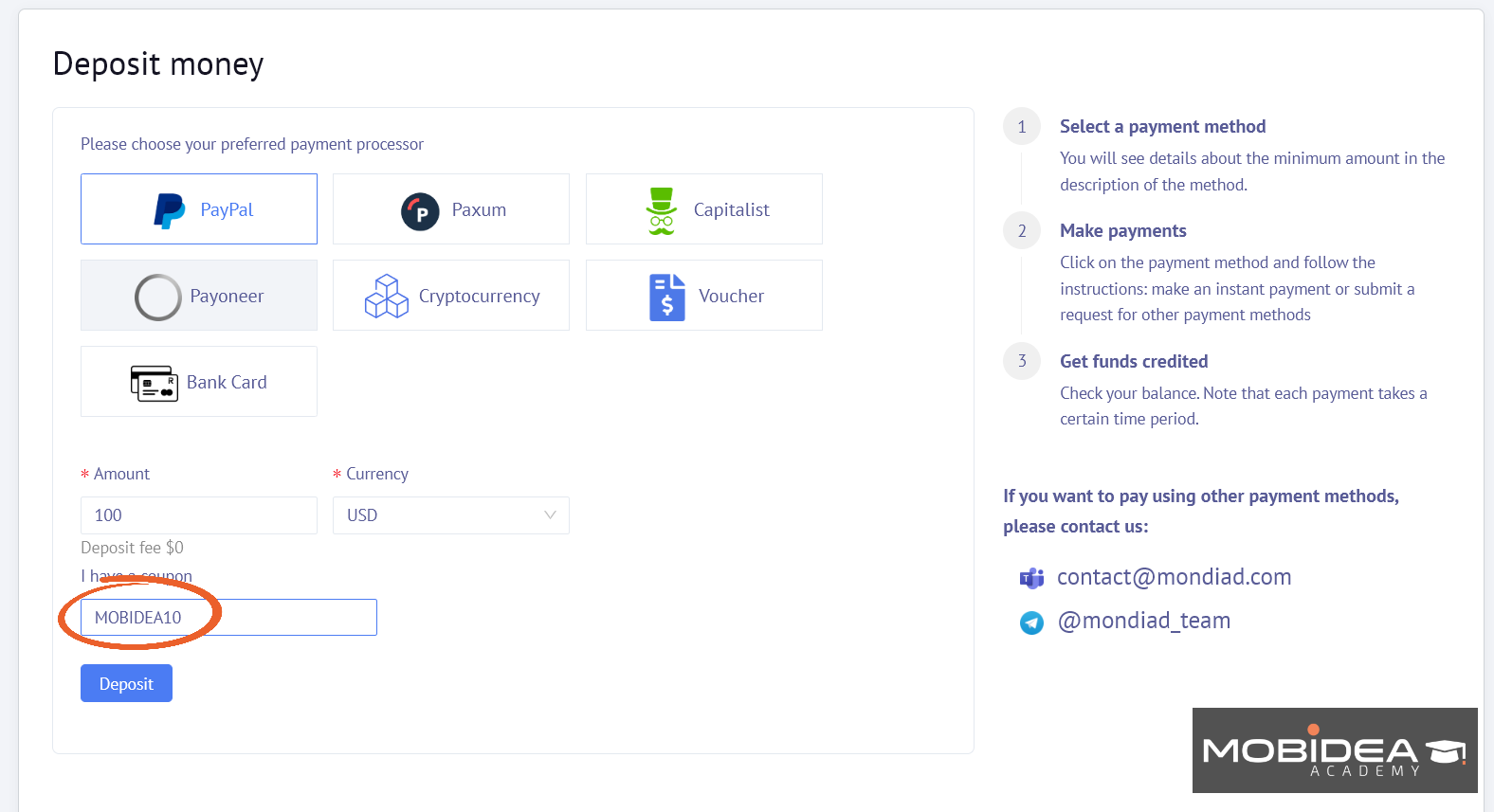Screen dimensions: 1494x812
Task: Submit with the Deposit button
Action: pyautogui.click(x=126, y=683)
